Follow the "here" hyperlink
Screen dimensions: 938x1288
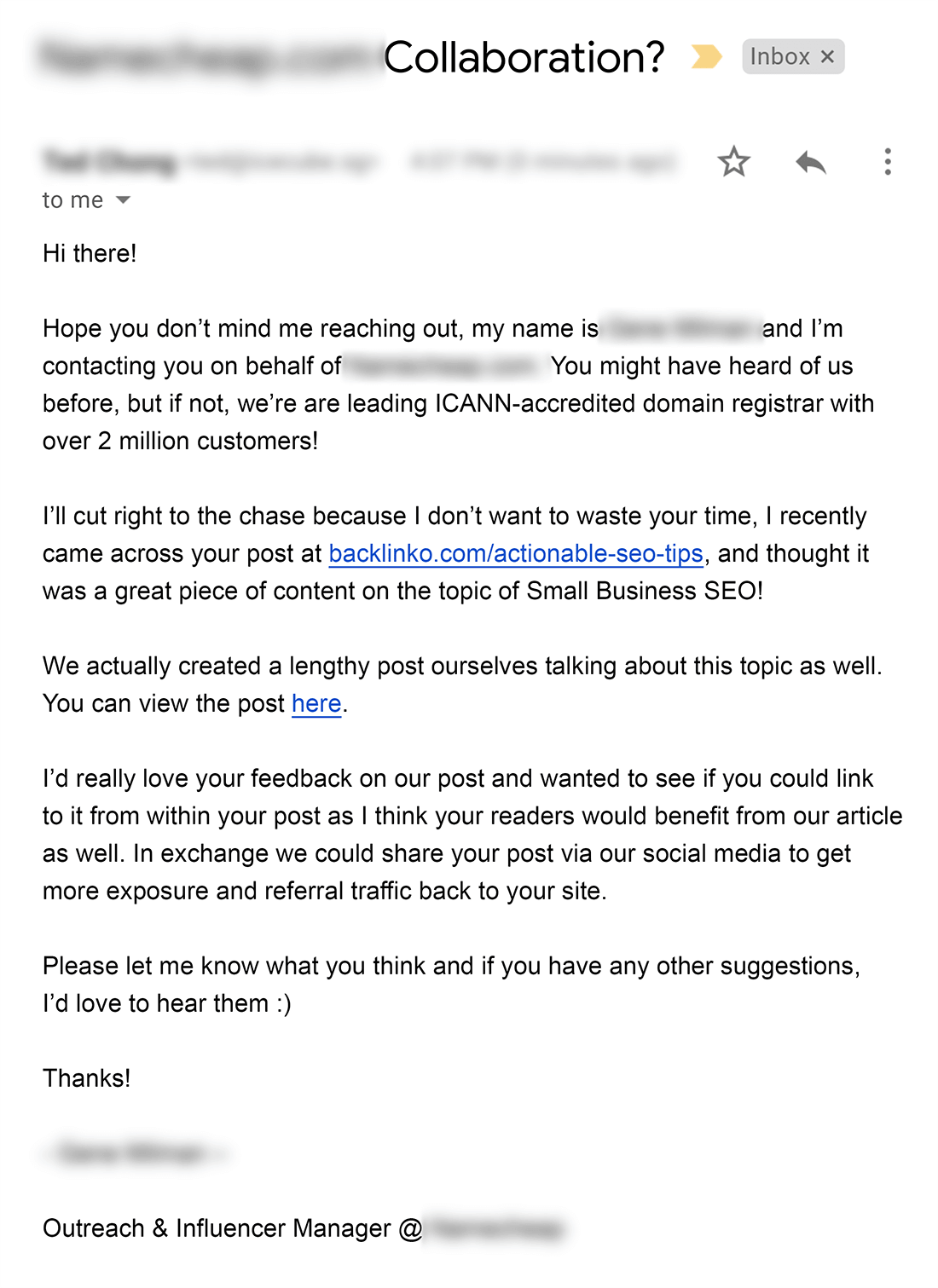(315, 703)
